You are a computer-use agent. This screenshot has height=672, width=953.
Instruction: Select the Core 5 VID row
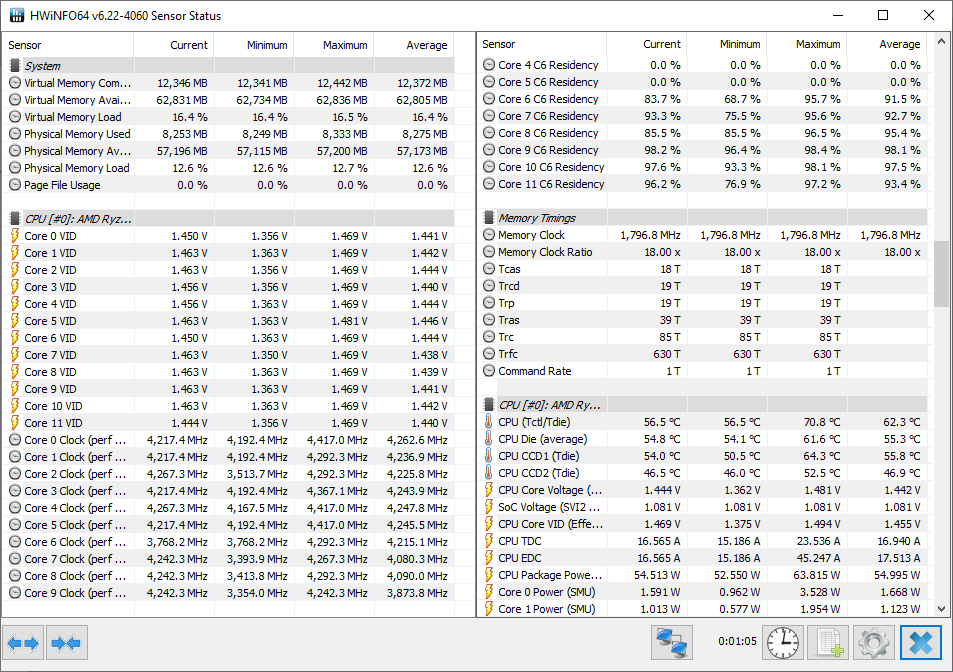click(x=229, y=321)
